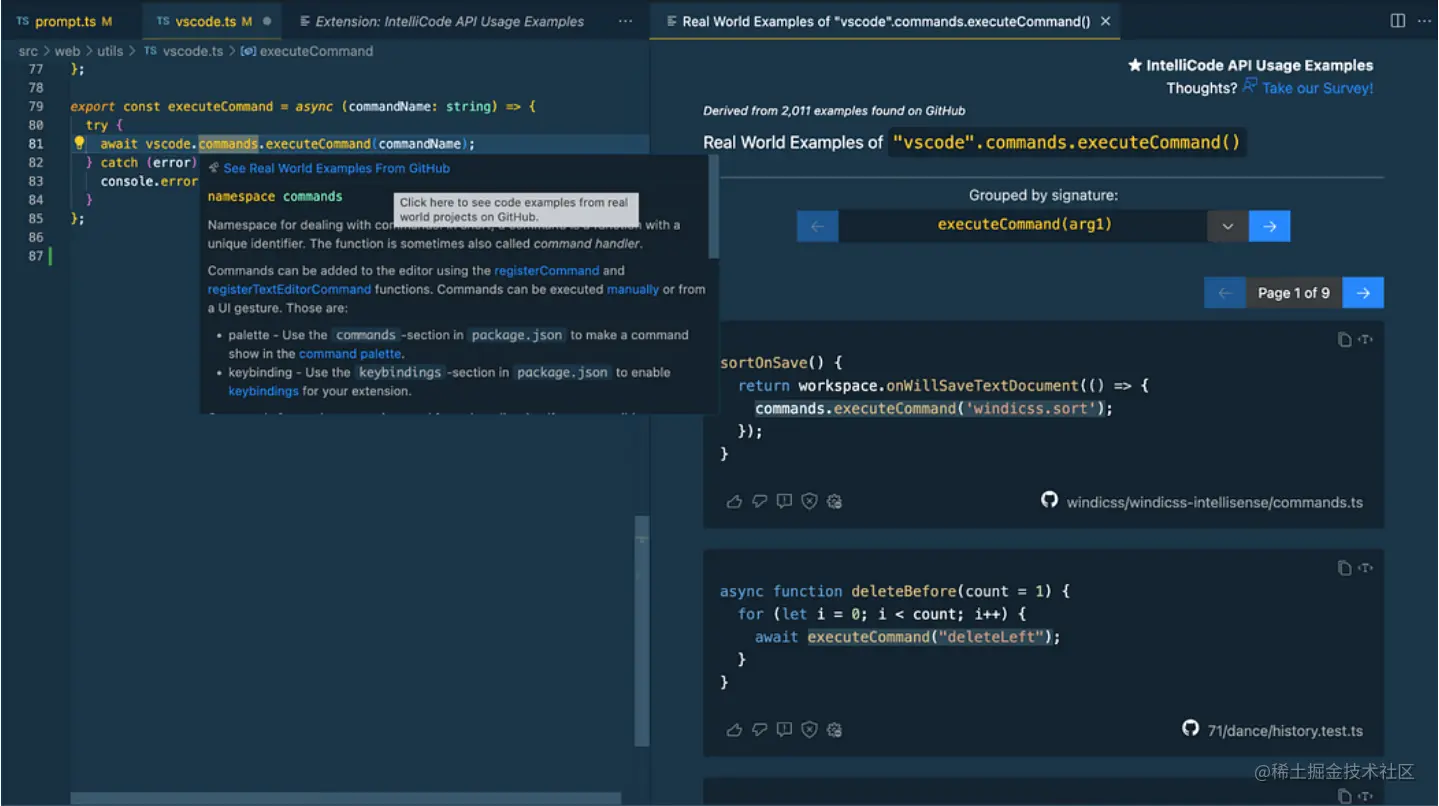
Task: Open the command palette link
Action: pos(350,353)
